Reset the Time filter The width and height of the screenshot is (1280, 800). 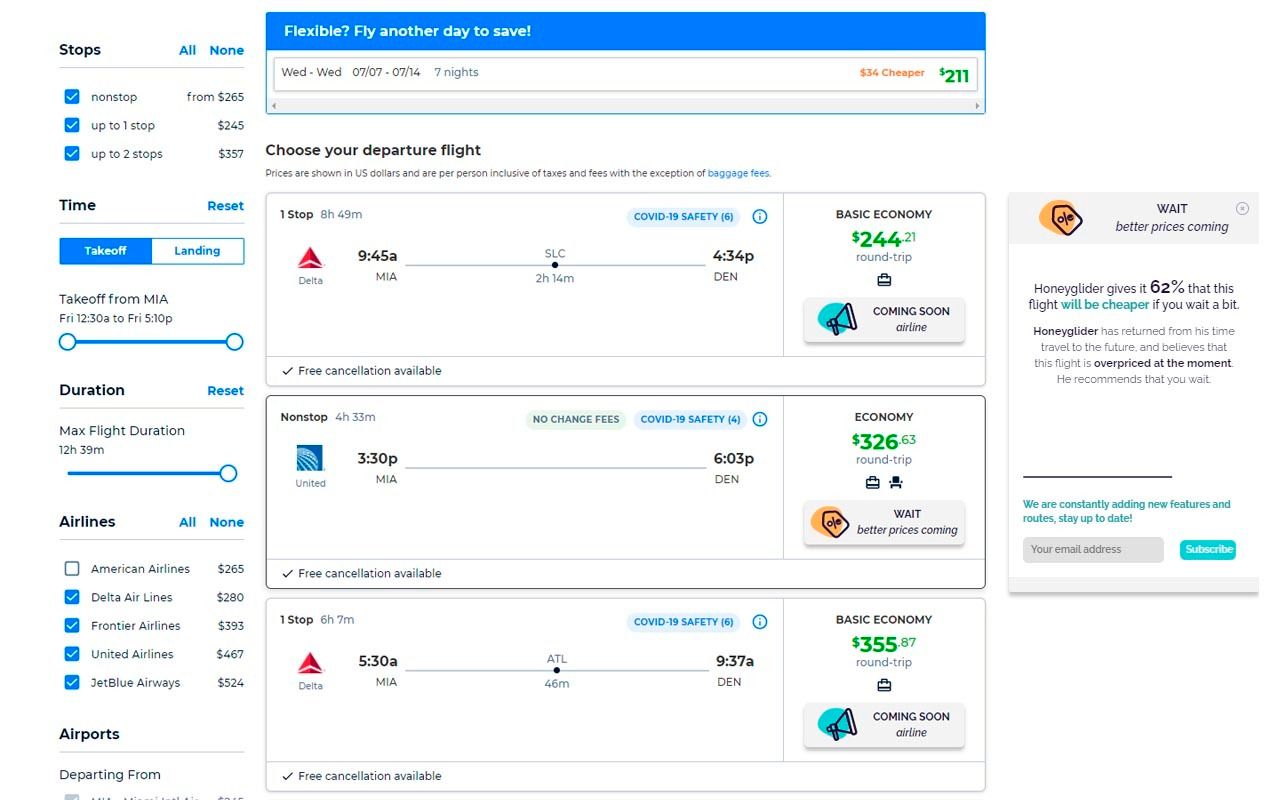coord(225,206)
